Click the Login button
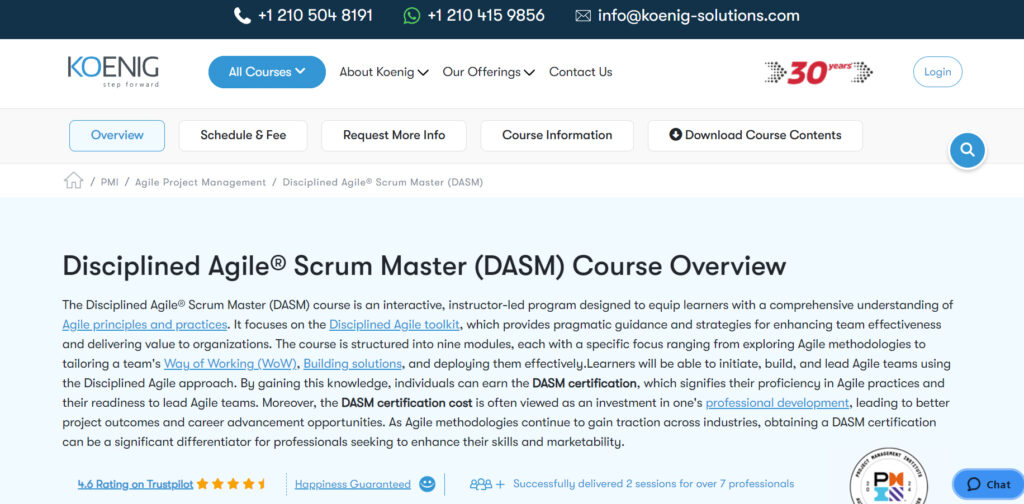The image size is (1024, 504). [x=937, y=72]
